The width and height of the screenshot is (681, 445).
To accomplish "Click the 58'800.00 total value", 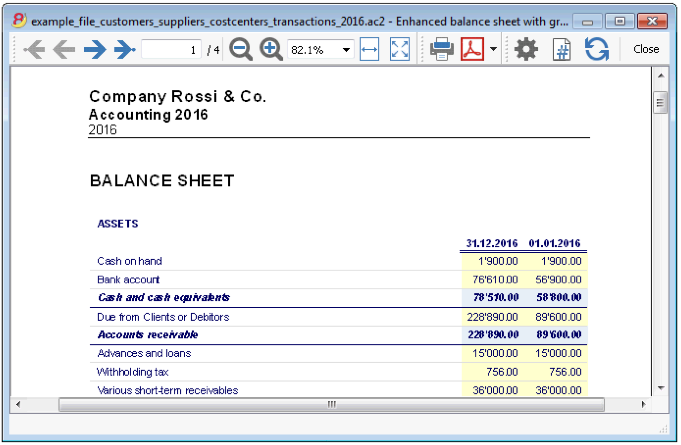I will [x=559, y=298].
